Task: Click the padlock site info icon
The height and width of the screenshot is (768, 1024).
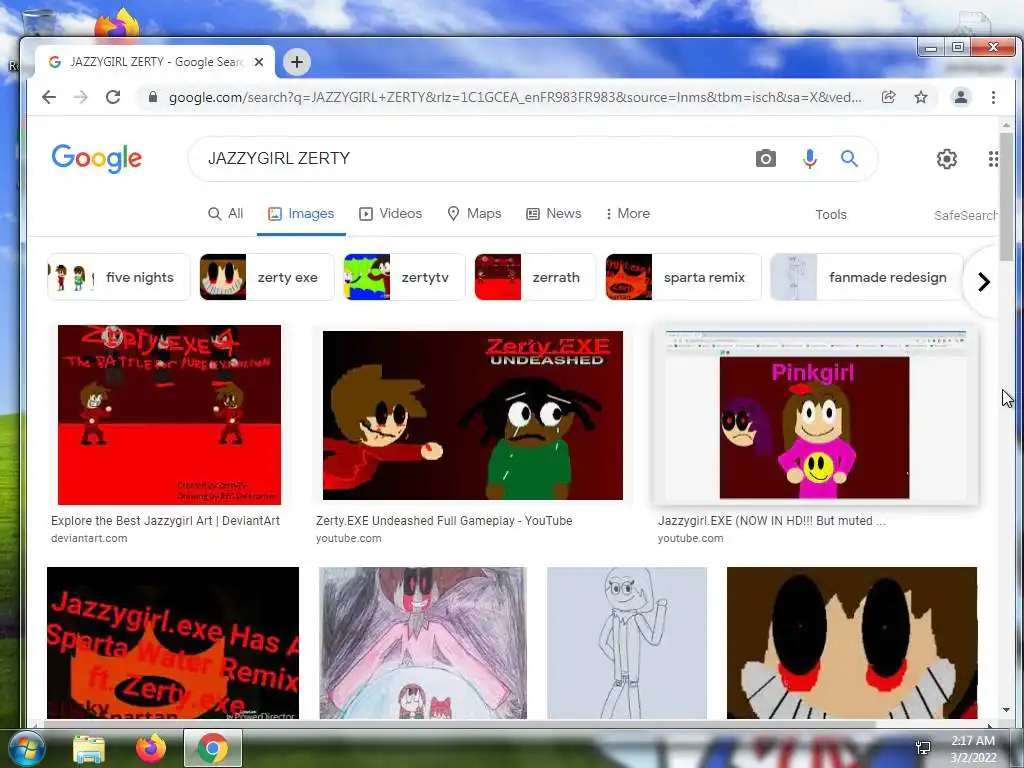Action: pyautogui.click(x=153, y=97)
